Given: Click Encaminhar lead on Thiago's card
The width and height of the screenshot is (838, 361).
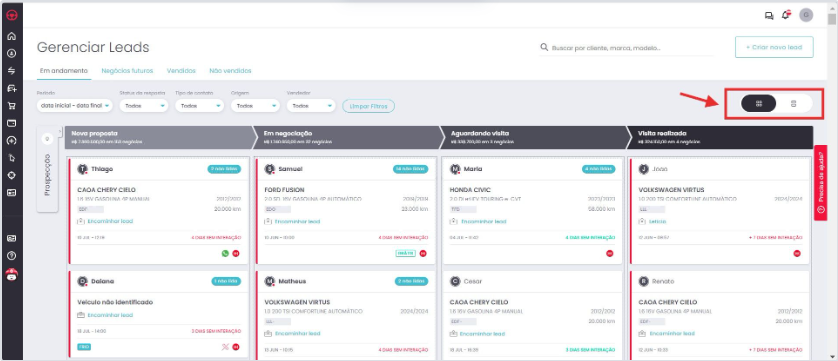Looking at the screenshot, I should [x=110, y=221].
